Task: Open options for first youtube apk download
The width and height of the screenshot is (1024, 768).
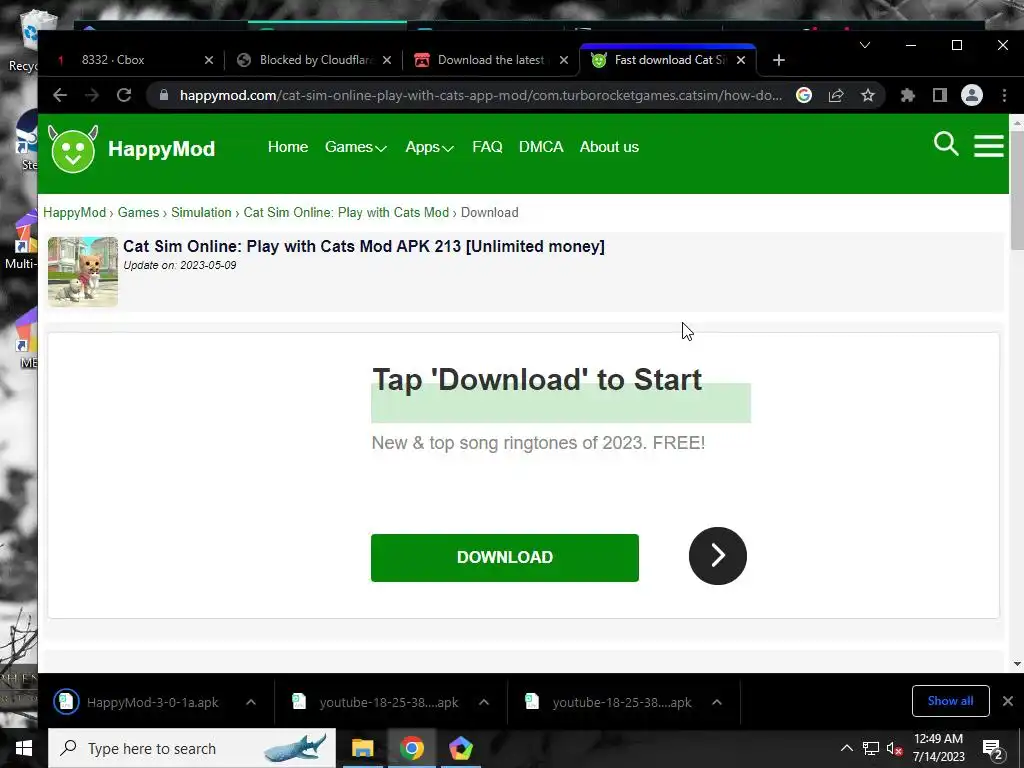Action: pyautogui.click(x=484, y=702)
